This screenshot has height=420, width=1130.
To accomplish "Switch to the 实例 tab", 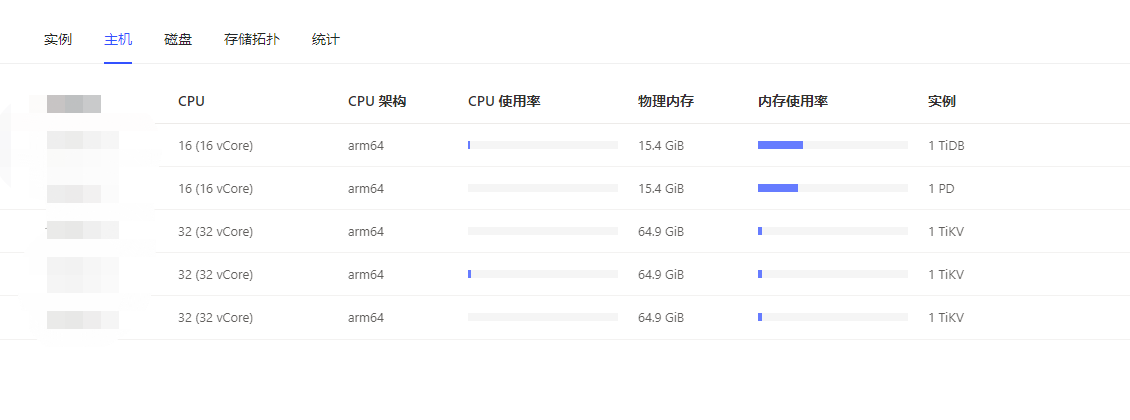I will pyautogui.click(x=58, y=40).
